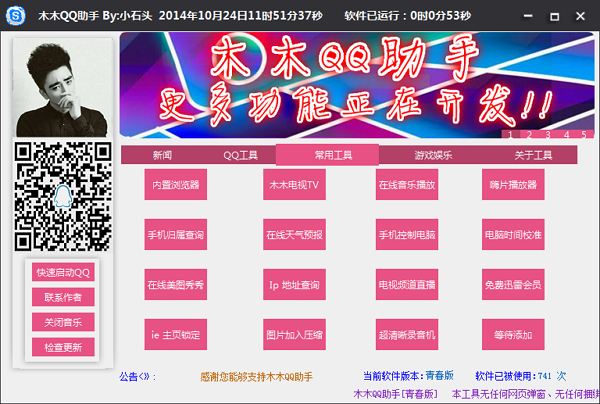Switch to the 游戏娱乐 tab
The height and width of the screenshot is (404, 600).
tap(433, 155)
